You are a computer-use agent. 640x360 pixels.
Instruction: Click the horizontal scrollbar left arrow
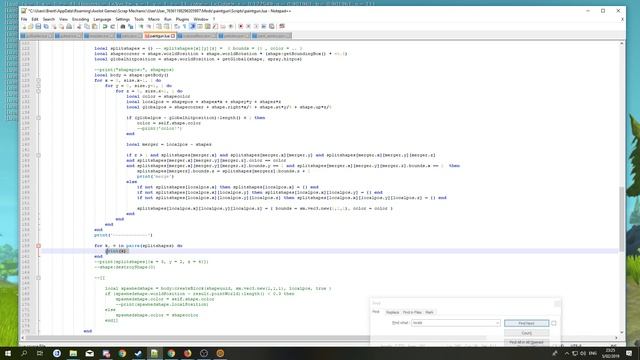[x=22, y=338]
